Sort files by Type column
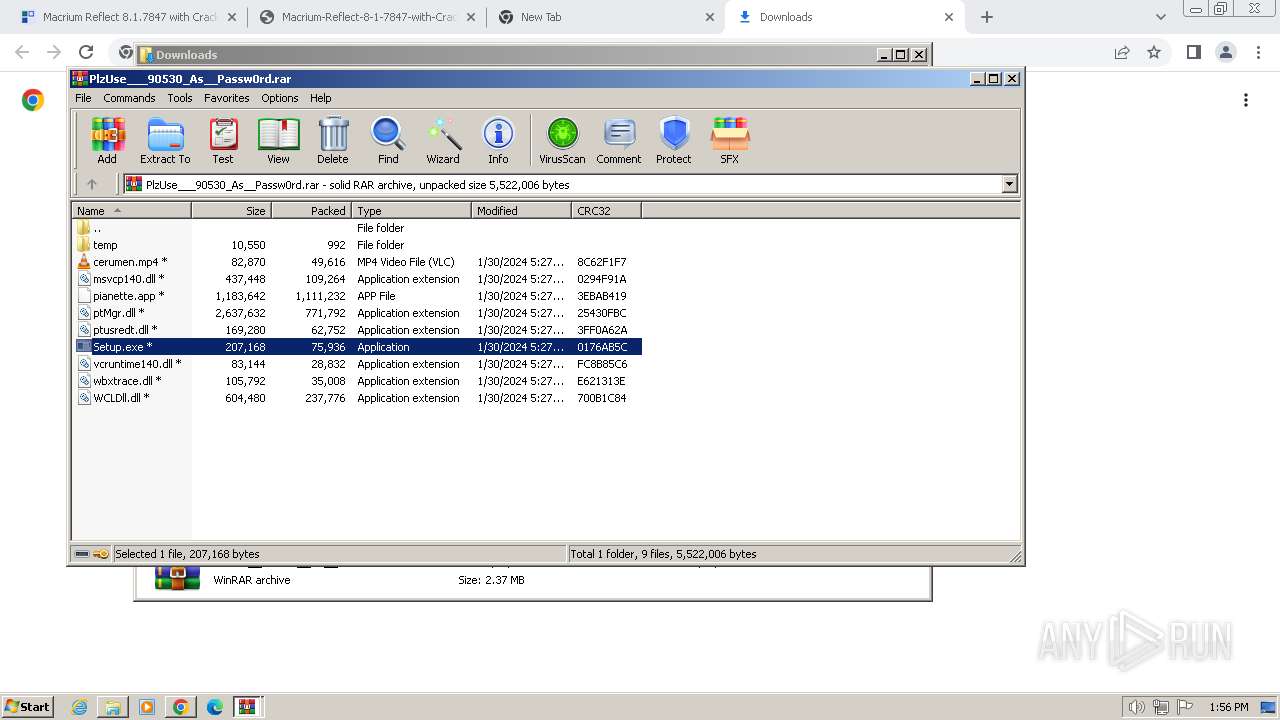Image resolution: width=1280 pixels, height=720 pixels. pyautogui.click(x=411, y=211)
